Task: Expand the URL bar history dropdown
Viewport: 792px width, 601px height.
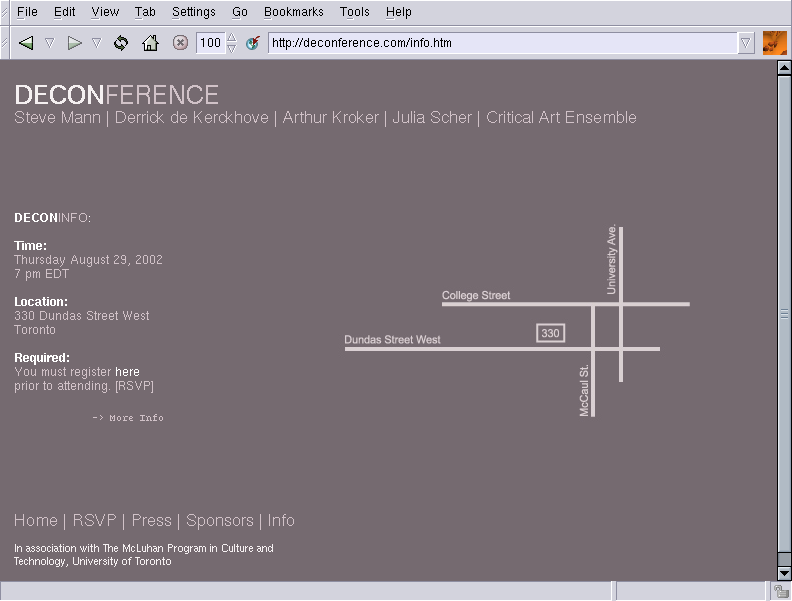Action: tap(746, 43)
